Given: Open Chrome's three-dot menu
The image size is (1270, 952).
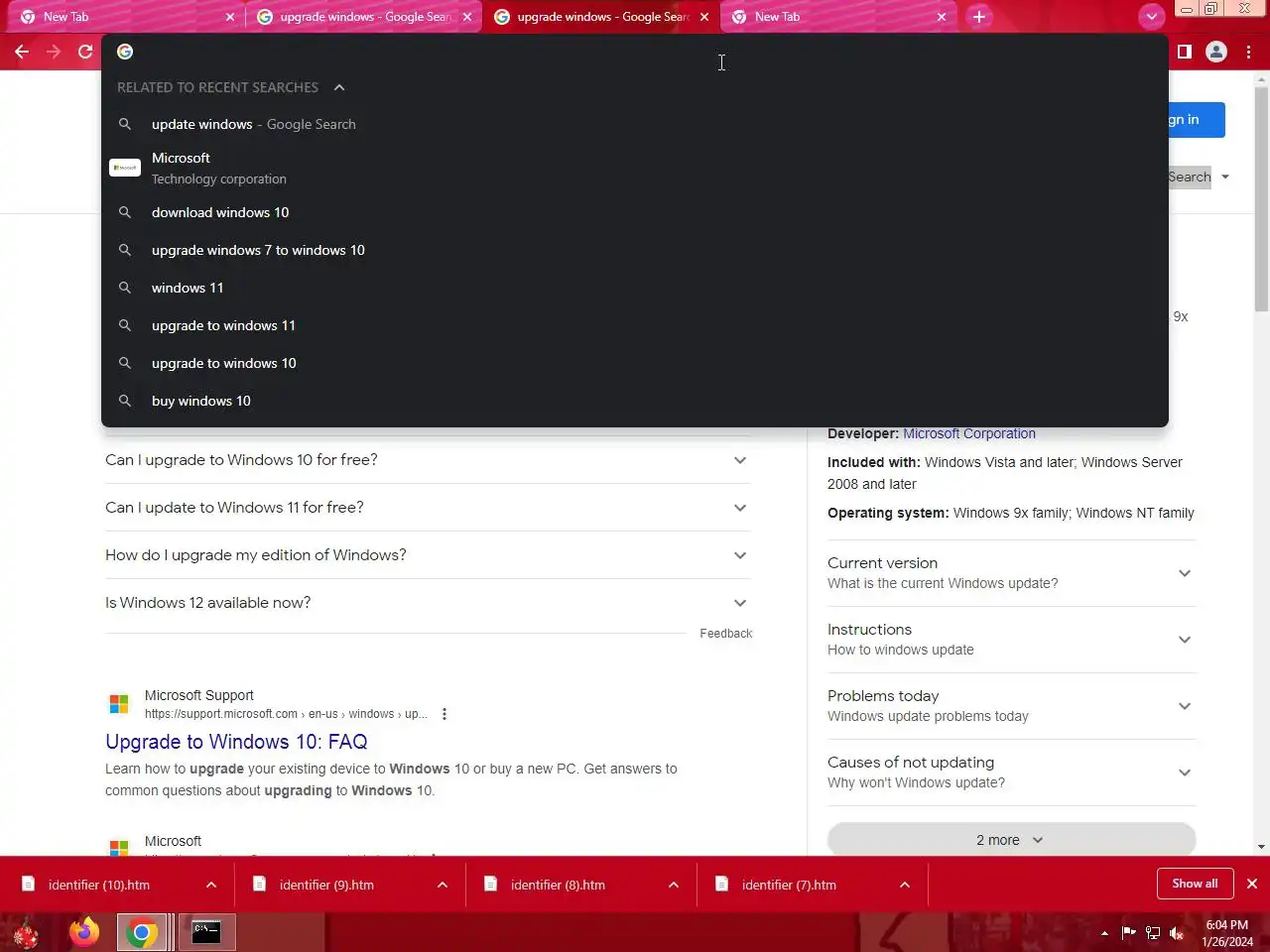Looking at the screenshot, I should [1249, 52].
